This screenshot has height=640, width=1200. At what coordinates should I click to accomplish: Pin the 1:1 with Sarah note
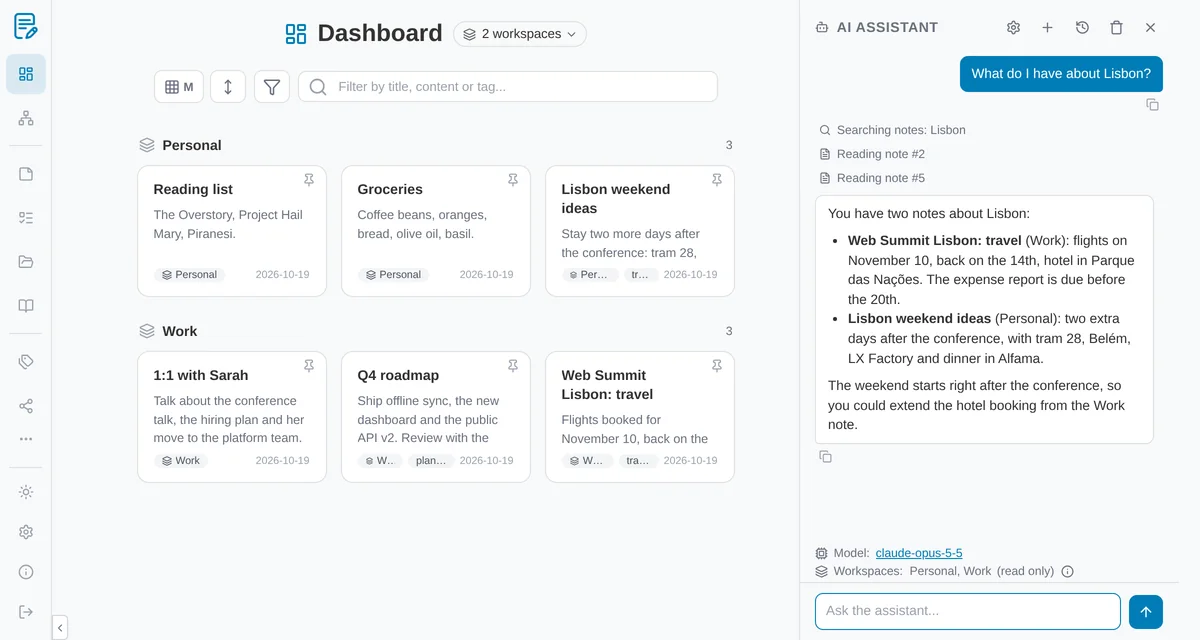pyautogui.click(x=309, y=366)
